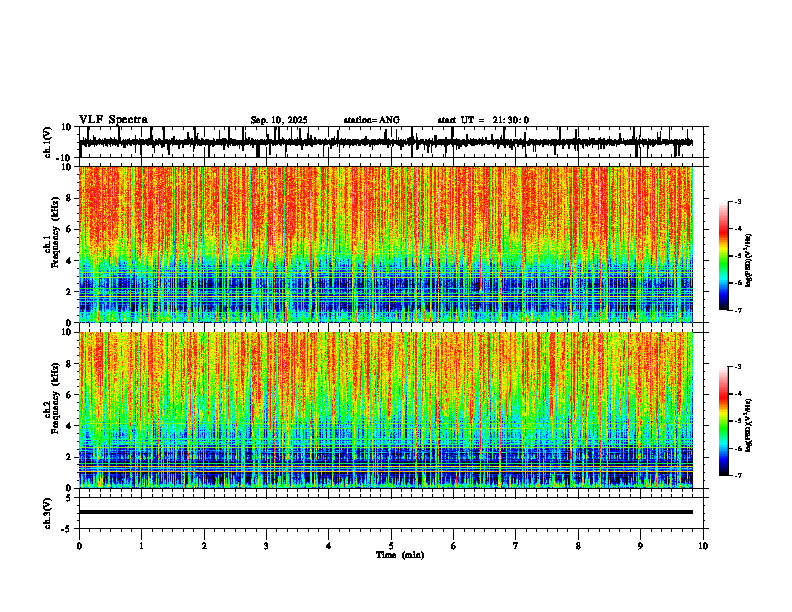Click the "9" time axis tick label

[640, 546]
